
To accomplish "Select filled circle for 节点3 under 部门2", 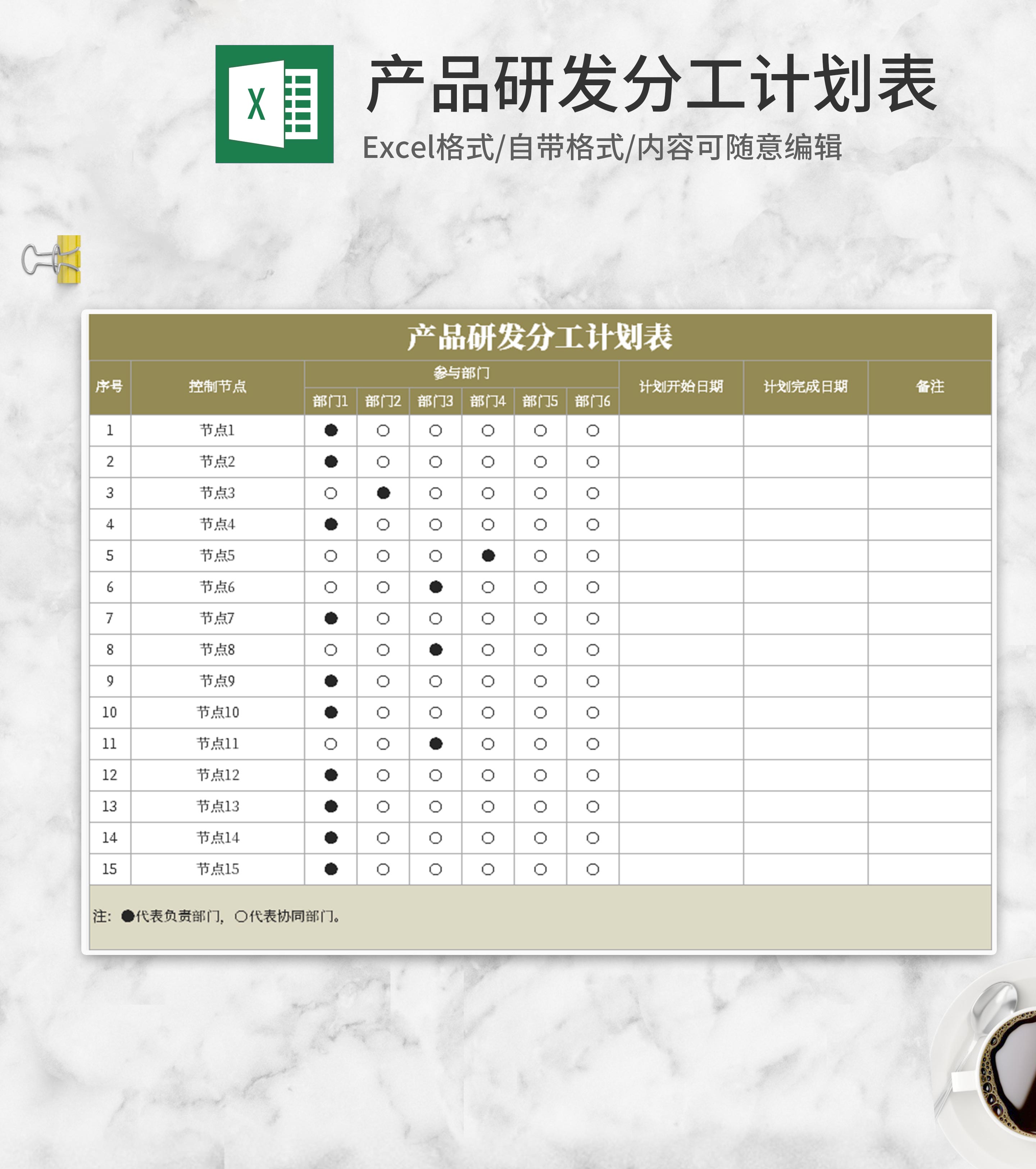I will click(x=383, y=493).
